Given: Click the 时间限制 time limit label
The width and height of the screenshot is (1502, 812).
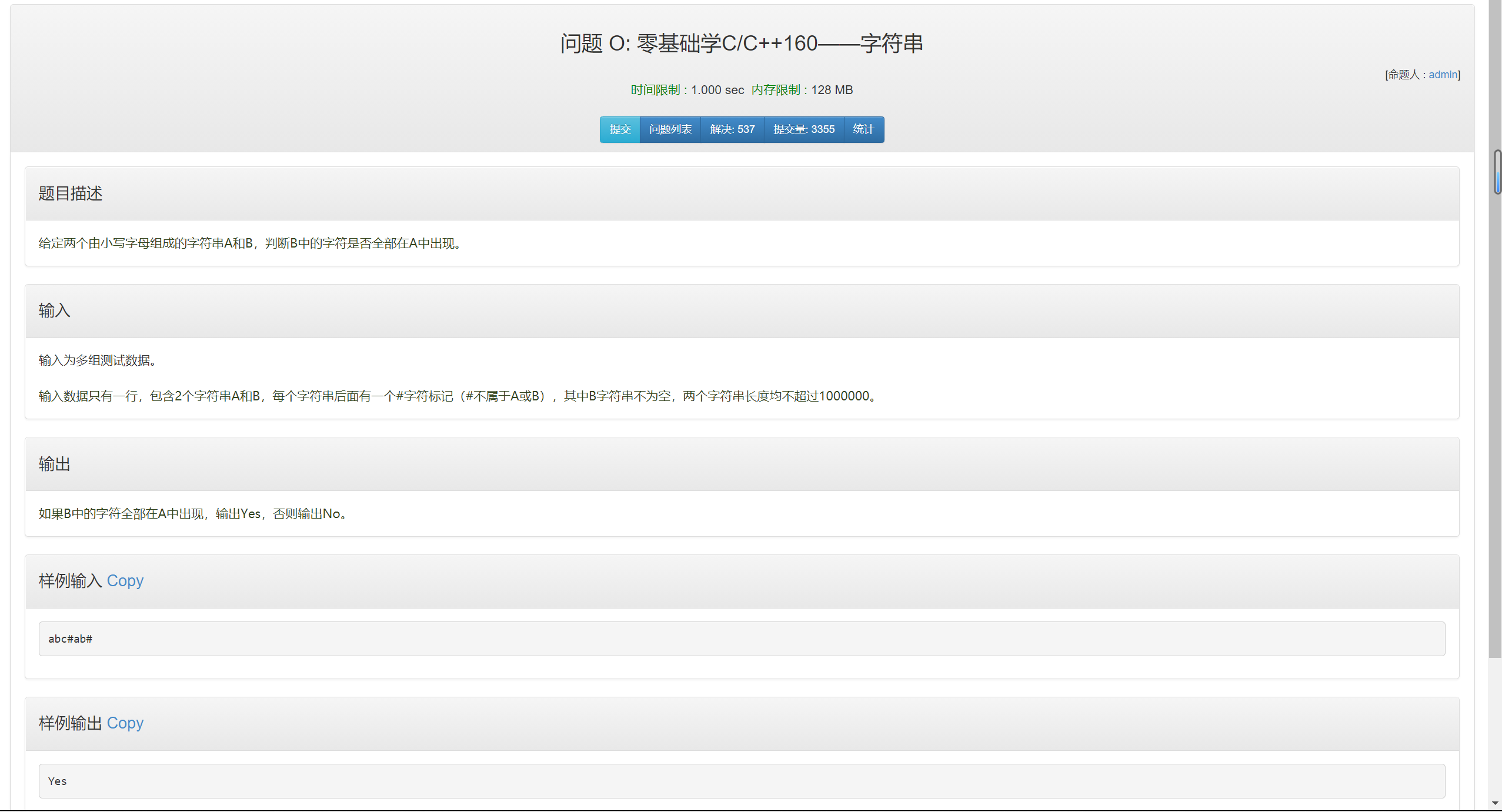Looking at the screenshot, I should click(655, 90).
